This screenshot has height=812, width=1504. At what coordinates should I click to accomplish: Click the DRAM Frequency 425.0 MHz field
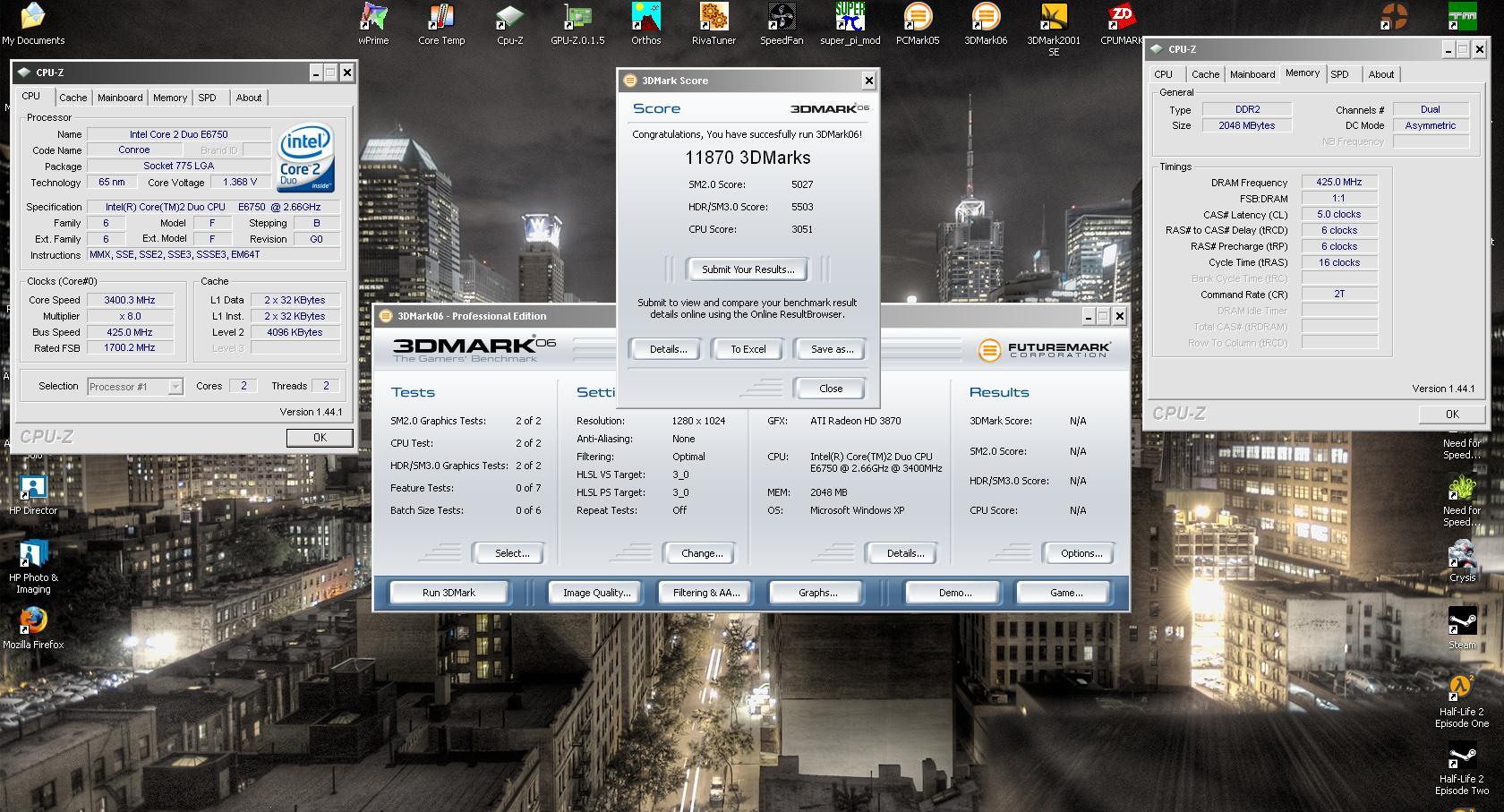1338,182
